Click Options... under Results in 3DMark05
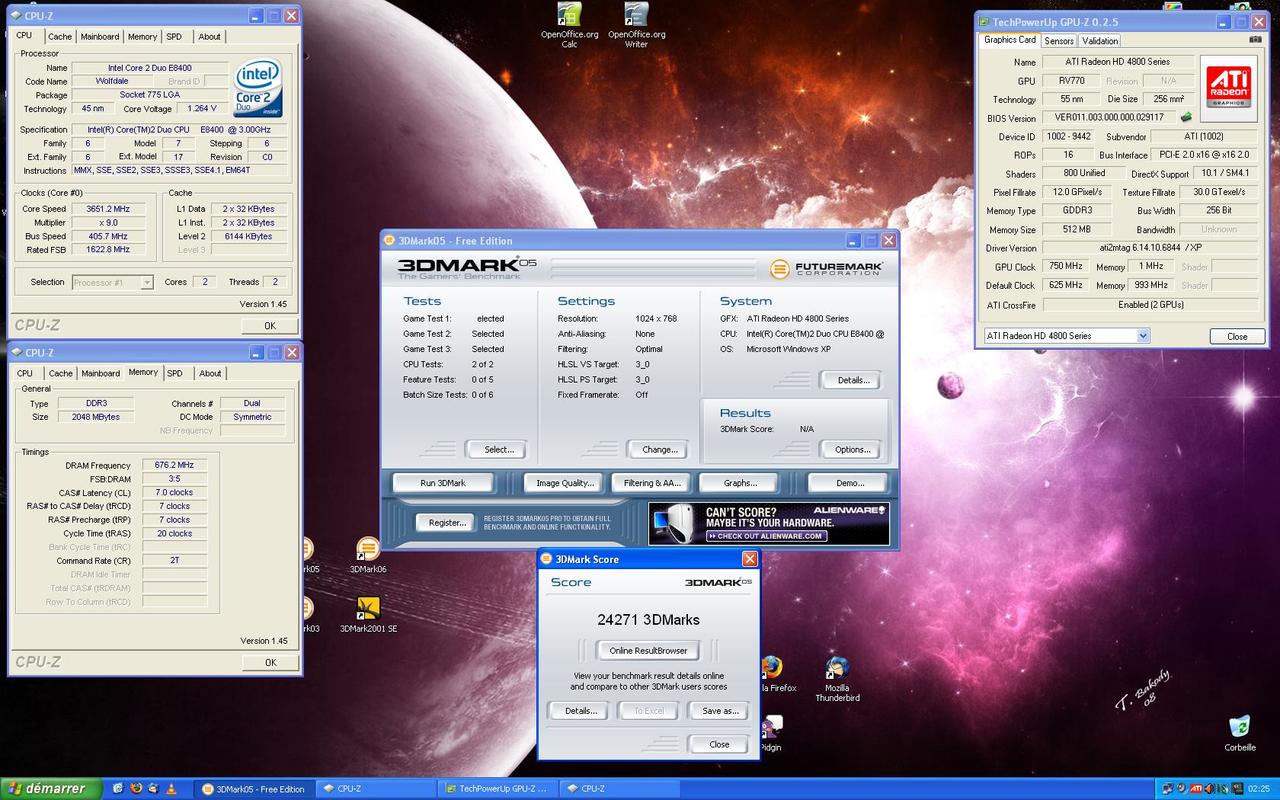 [x=853, y=450]
